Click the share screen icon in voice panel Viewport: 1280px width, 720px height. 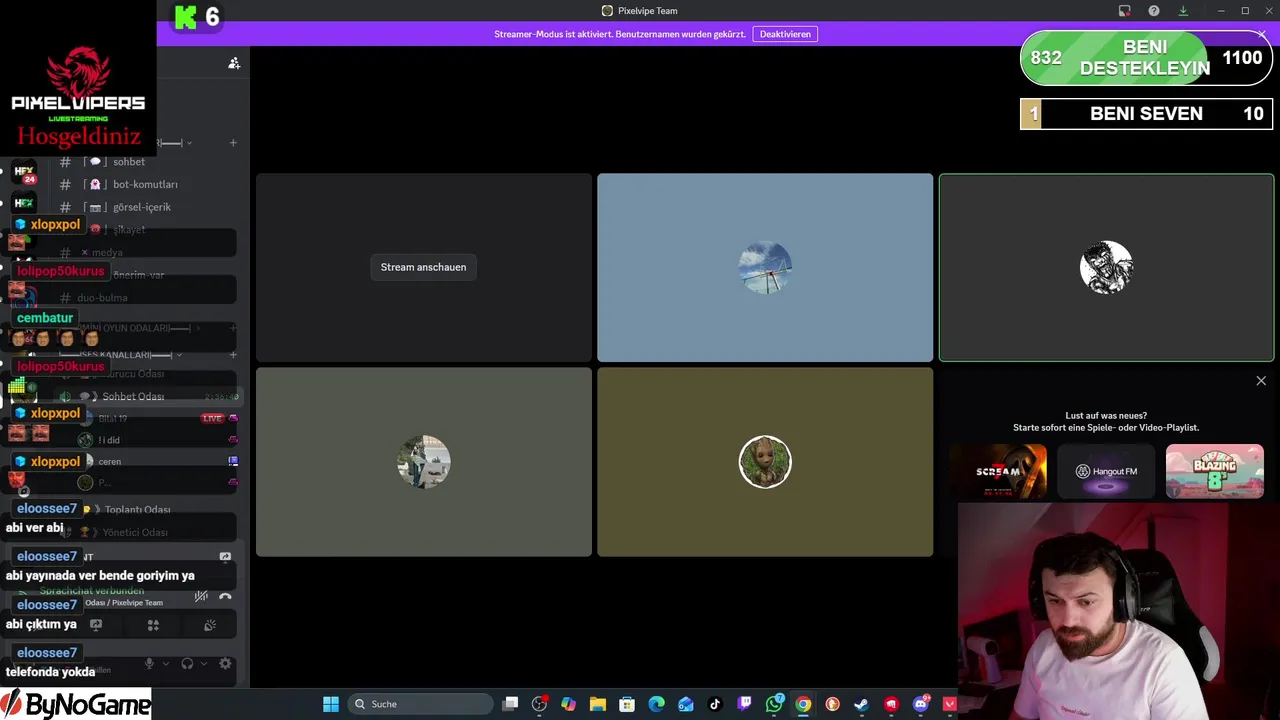tap(96, 625)
